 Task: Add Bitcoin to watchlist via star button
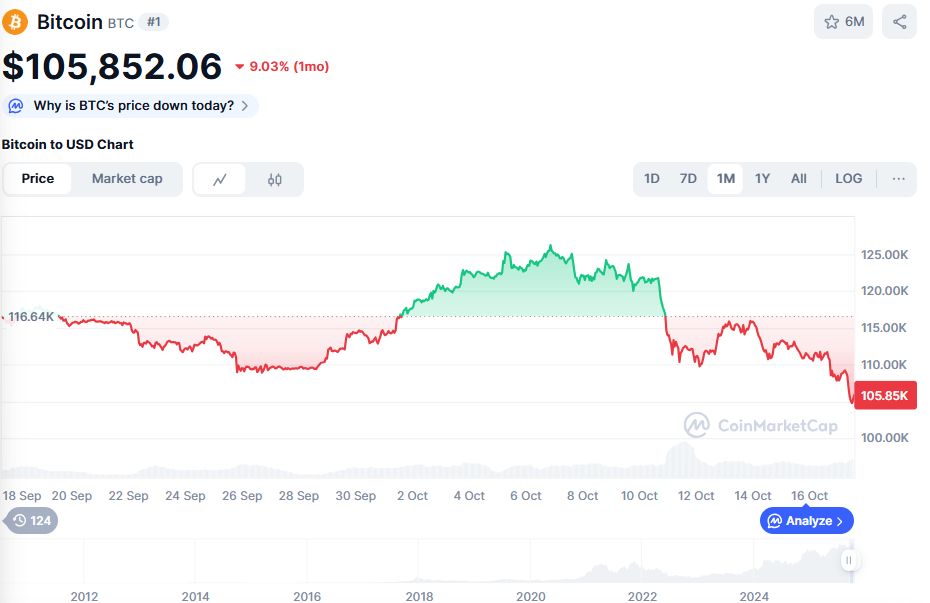(843, 22)
